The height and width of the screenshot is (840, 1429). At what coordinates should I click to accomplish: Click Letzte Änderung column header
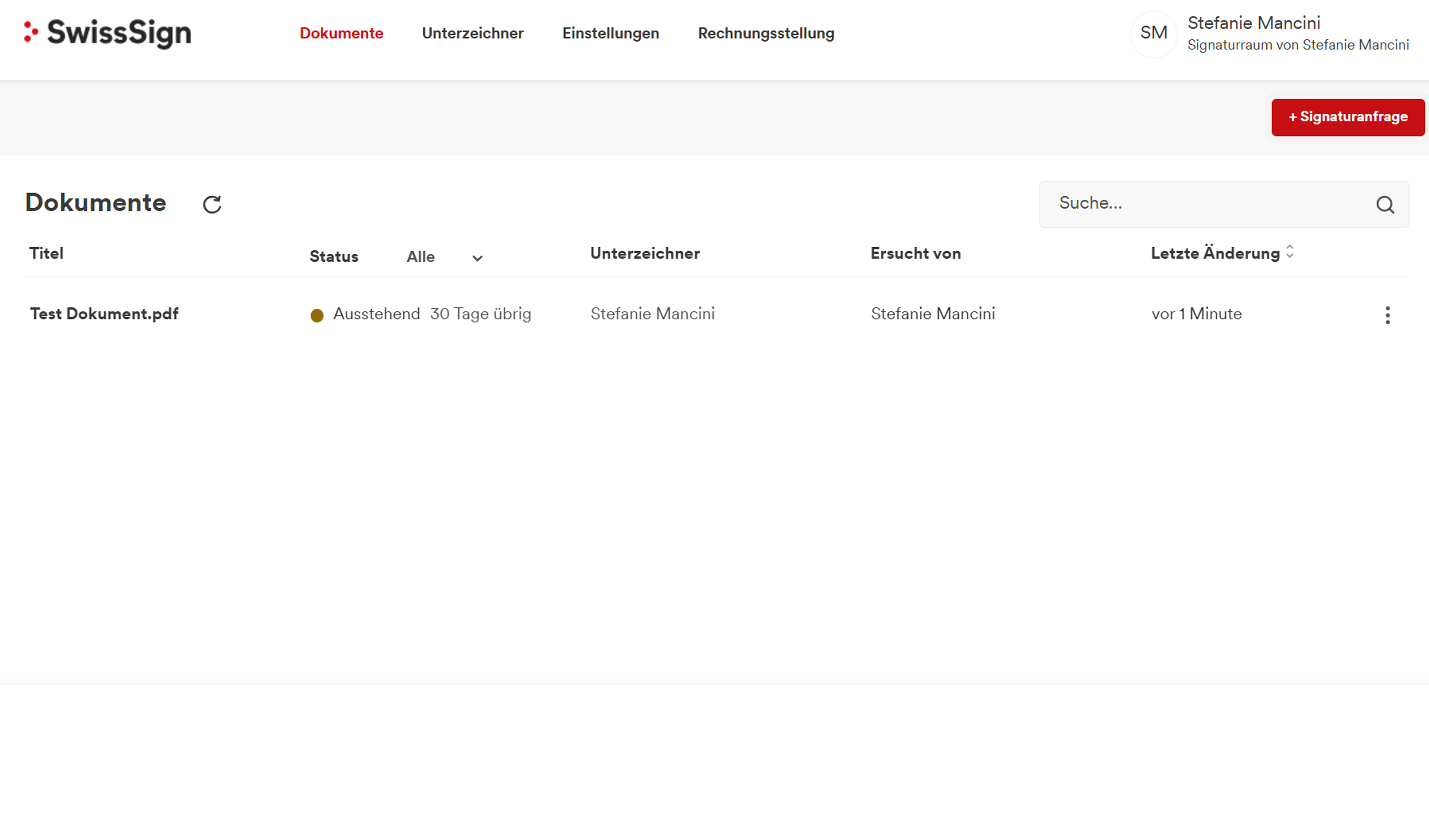click(1215, 253)
